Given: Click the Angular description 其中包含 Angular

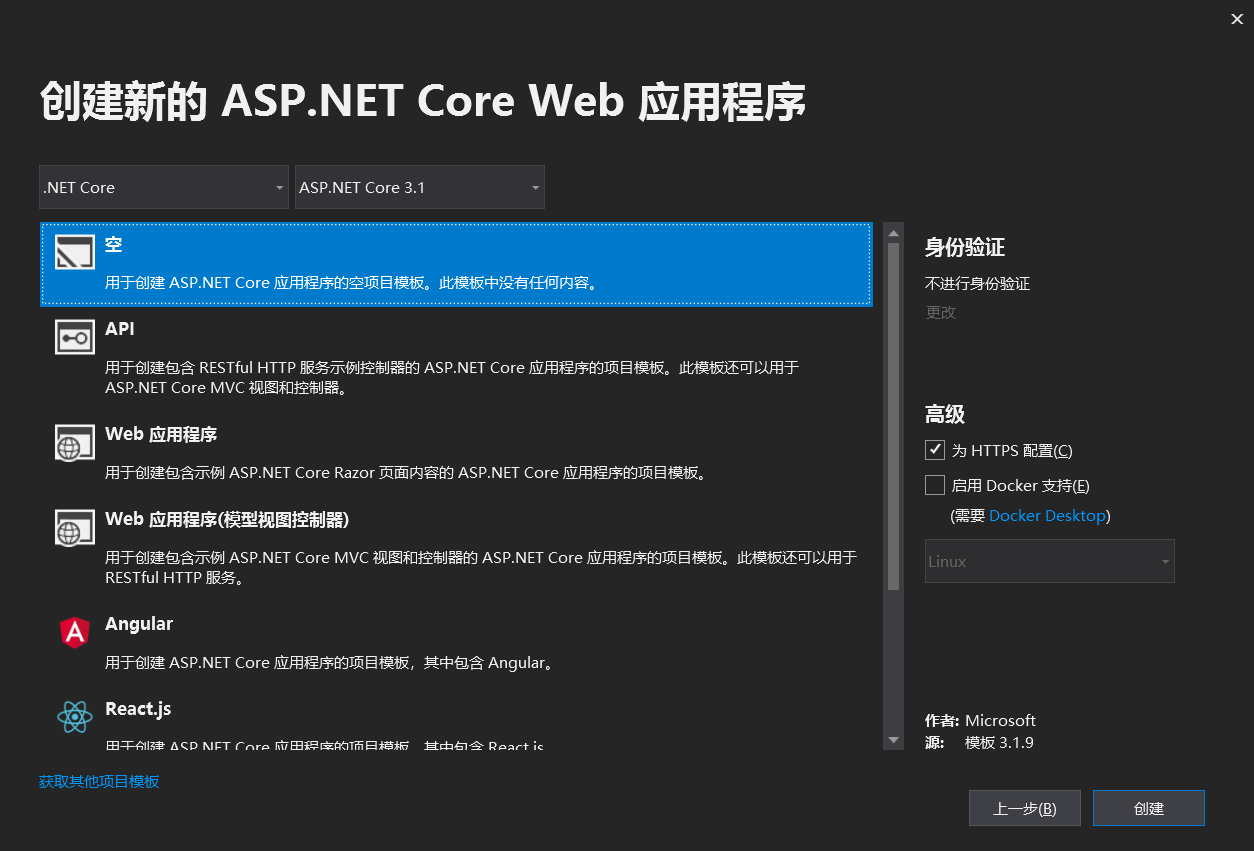Looking at the screenshot, I should [x=330, y=662].
